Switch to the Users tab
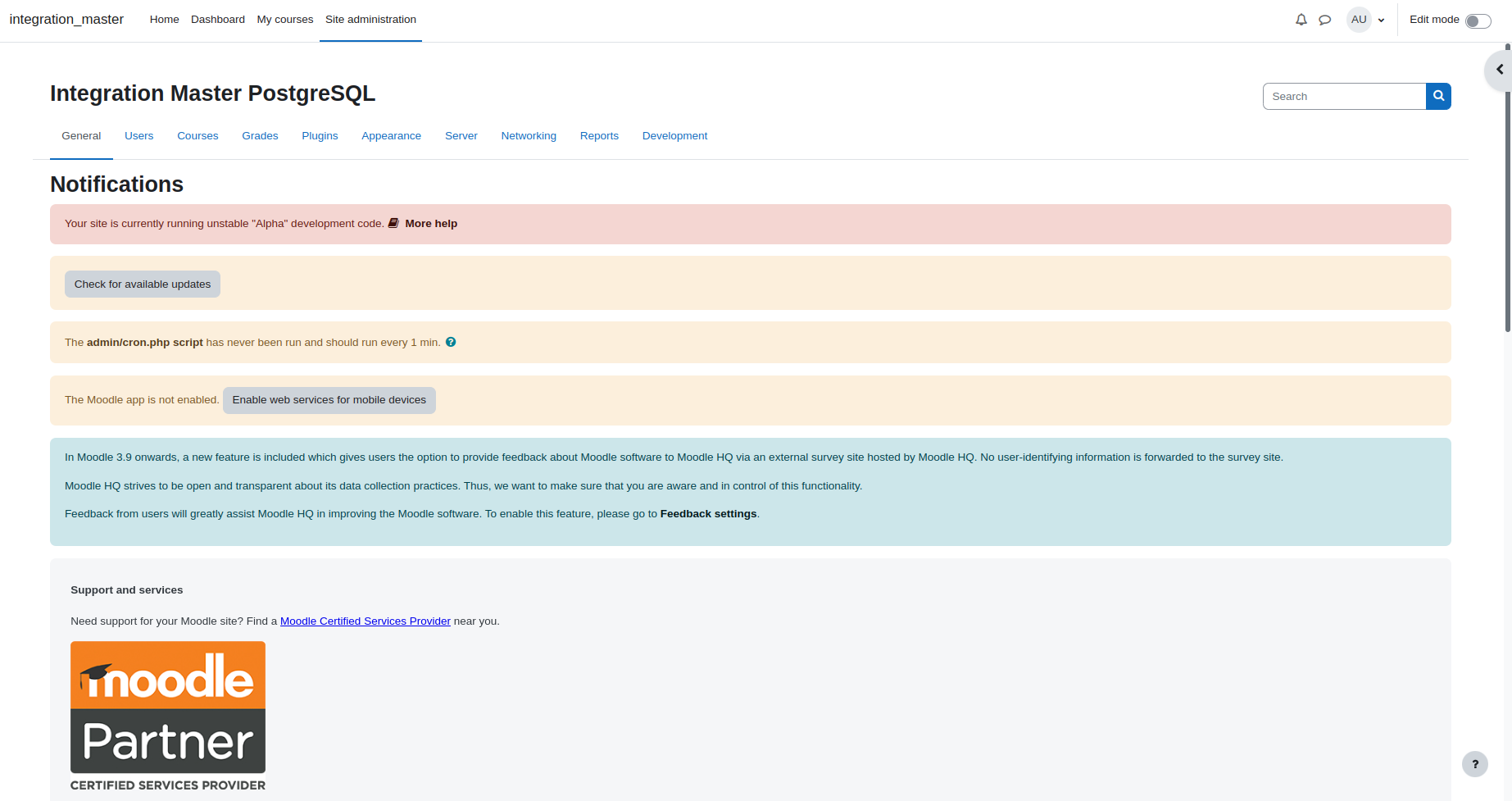 point(139,136)
